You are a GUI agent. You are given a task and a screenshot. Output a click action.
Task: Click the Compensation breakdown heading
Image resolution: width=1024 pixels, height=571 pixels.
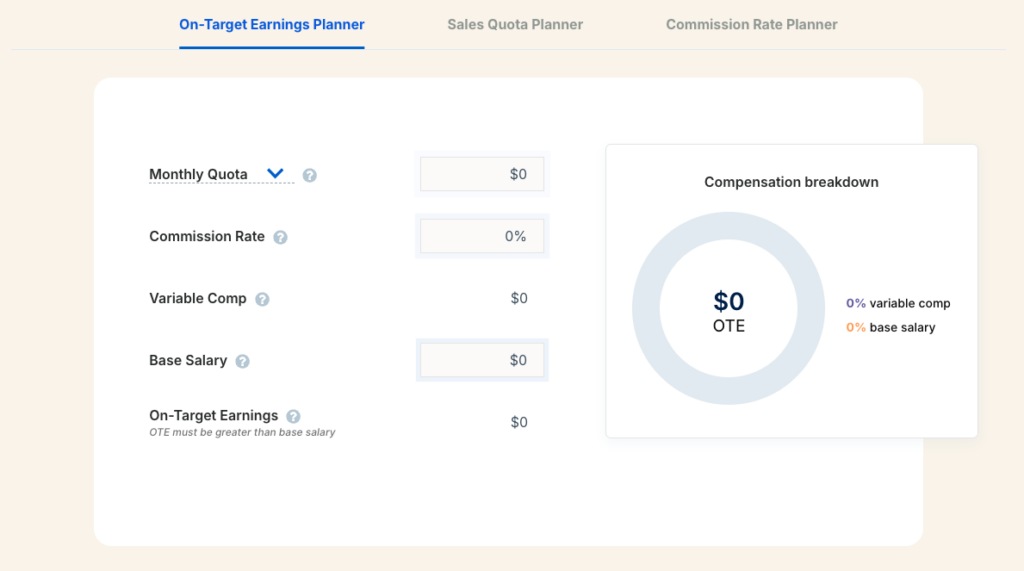click(x=791, y=182)
